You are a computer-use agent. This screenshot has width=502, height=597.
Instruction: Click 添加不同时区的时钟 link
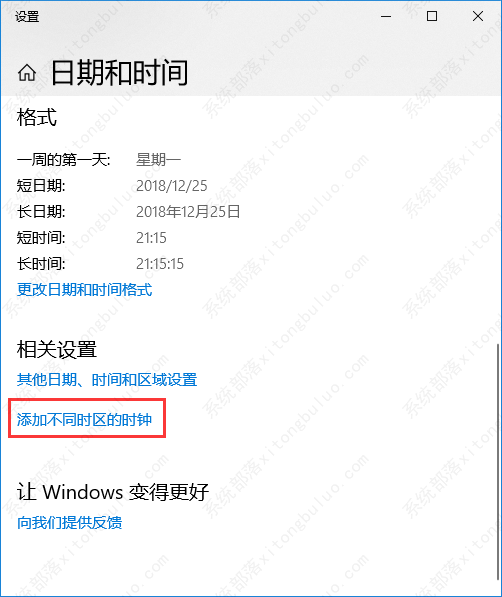click(84, 420)
